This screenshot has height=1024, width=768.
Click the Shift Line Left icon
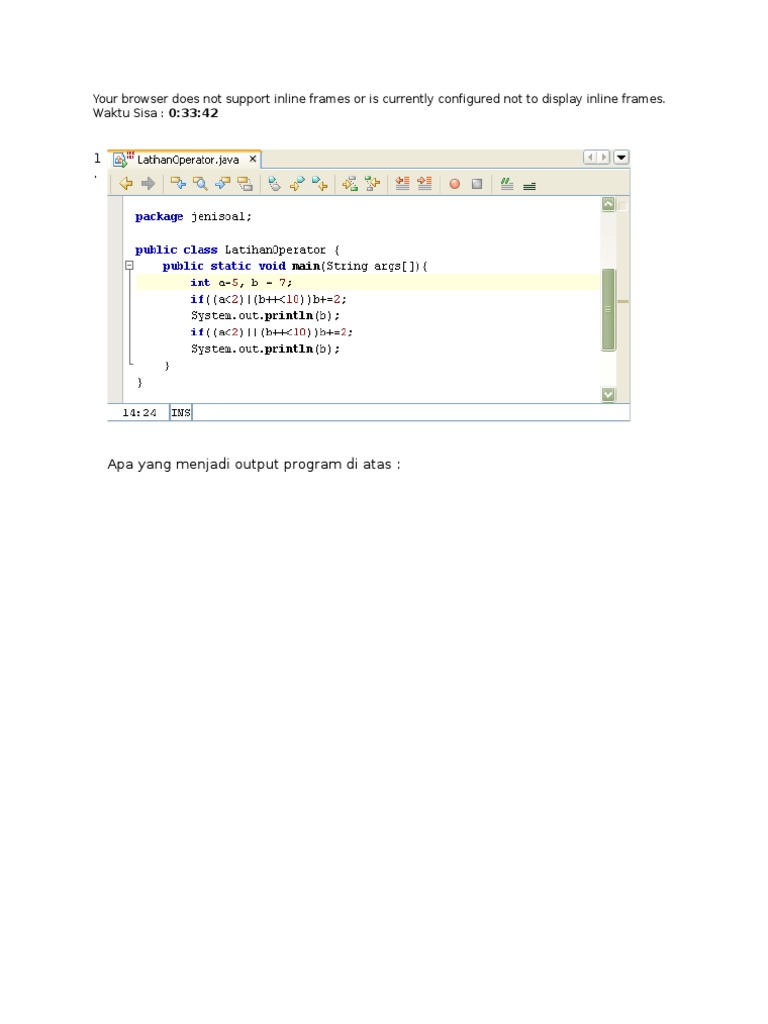[402, 183]
